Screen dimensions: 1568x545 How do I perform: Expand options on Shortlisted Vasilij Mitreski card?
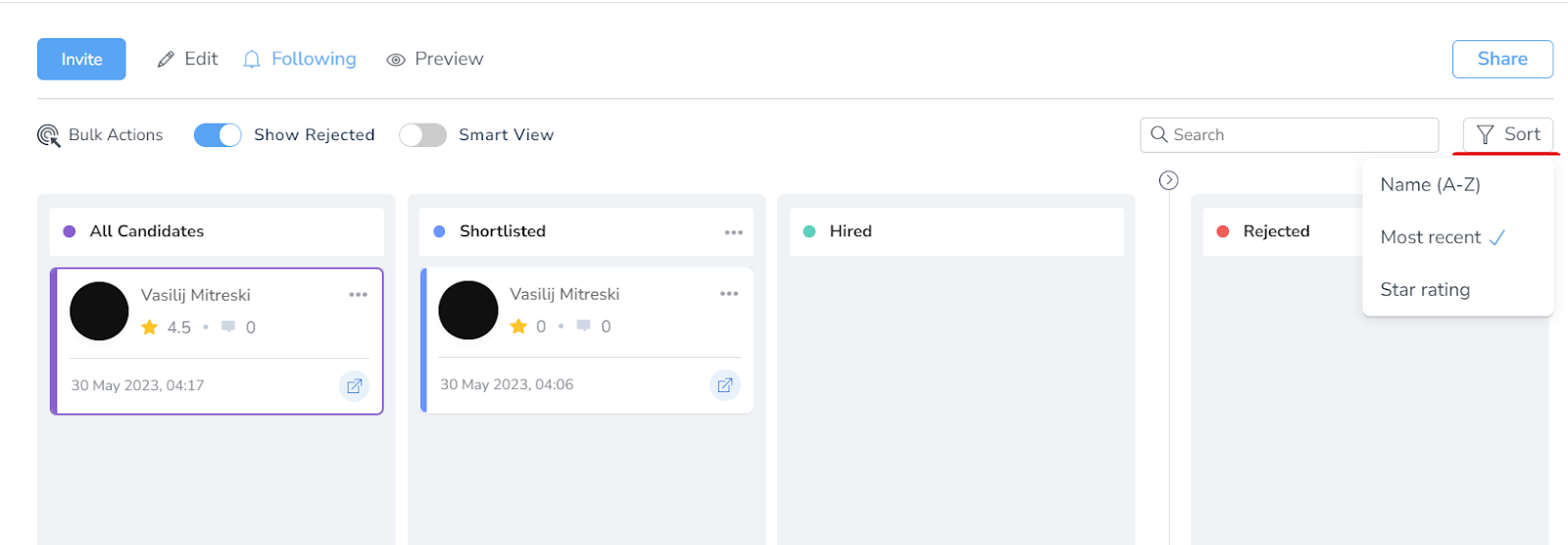click(x=728, y=294)
